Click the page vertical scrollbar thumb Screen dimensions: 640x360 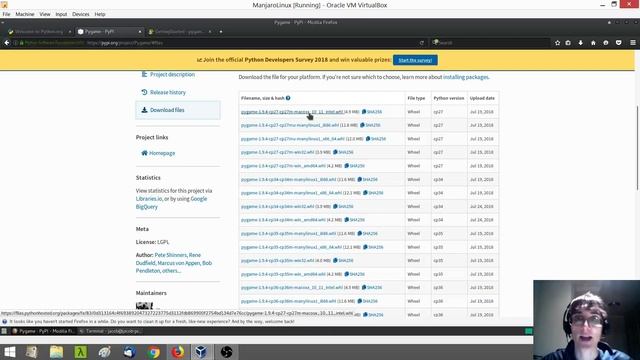click(637, 147)
